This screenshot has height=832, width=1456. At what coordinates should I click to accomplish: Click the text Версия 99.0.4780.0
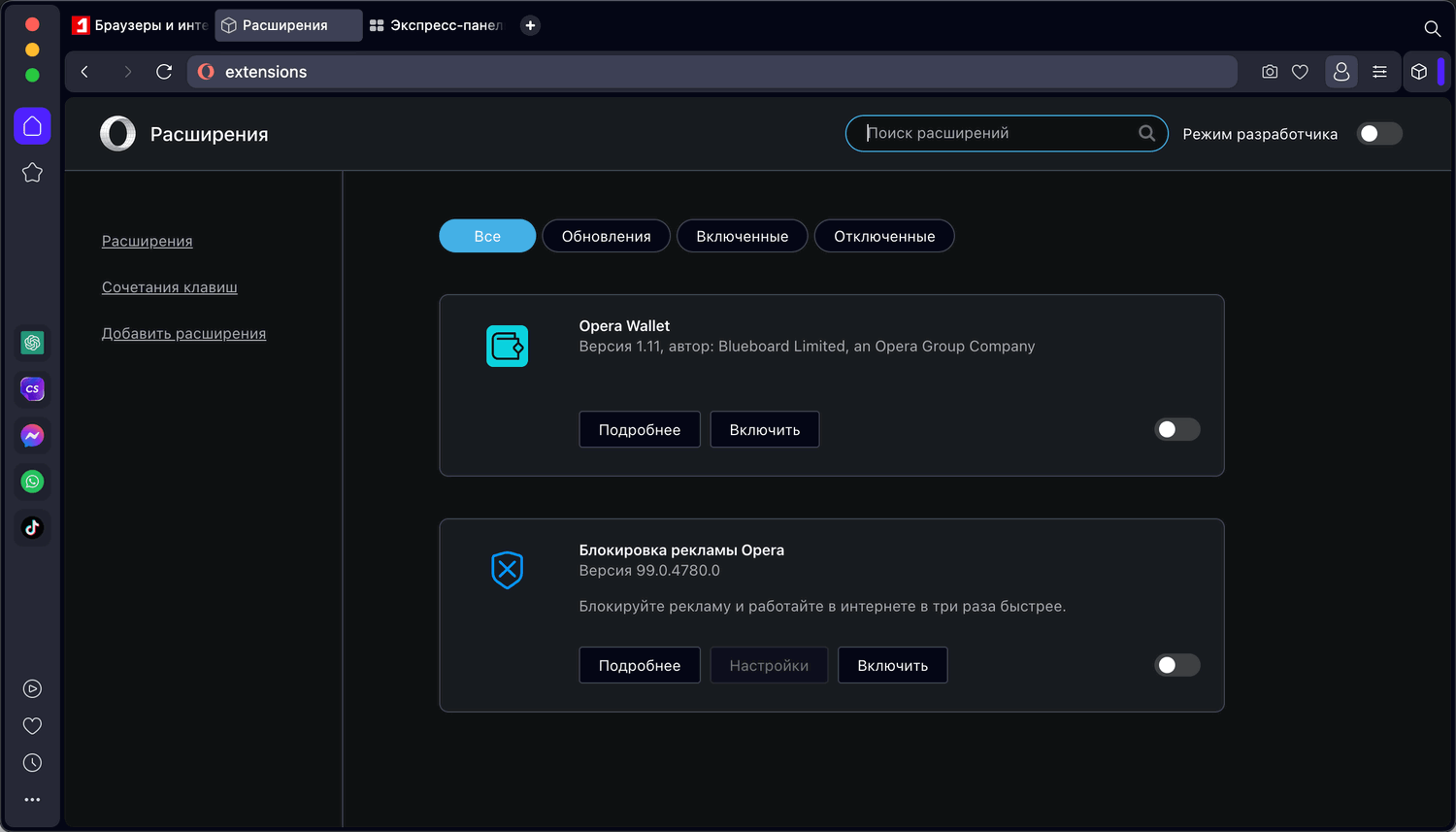(649, 571)
